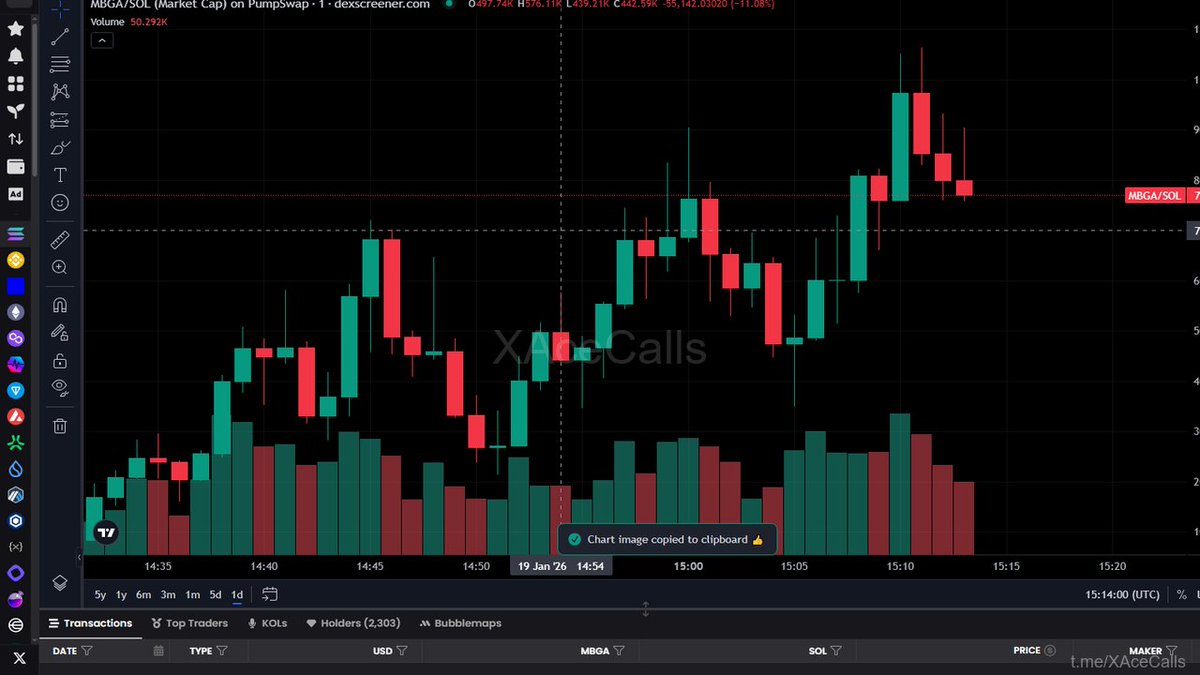
Task: Select the Sui droplet chain icon
Action: (15, 468)
